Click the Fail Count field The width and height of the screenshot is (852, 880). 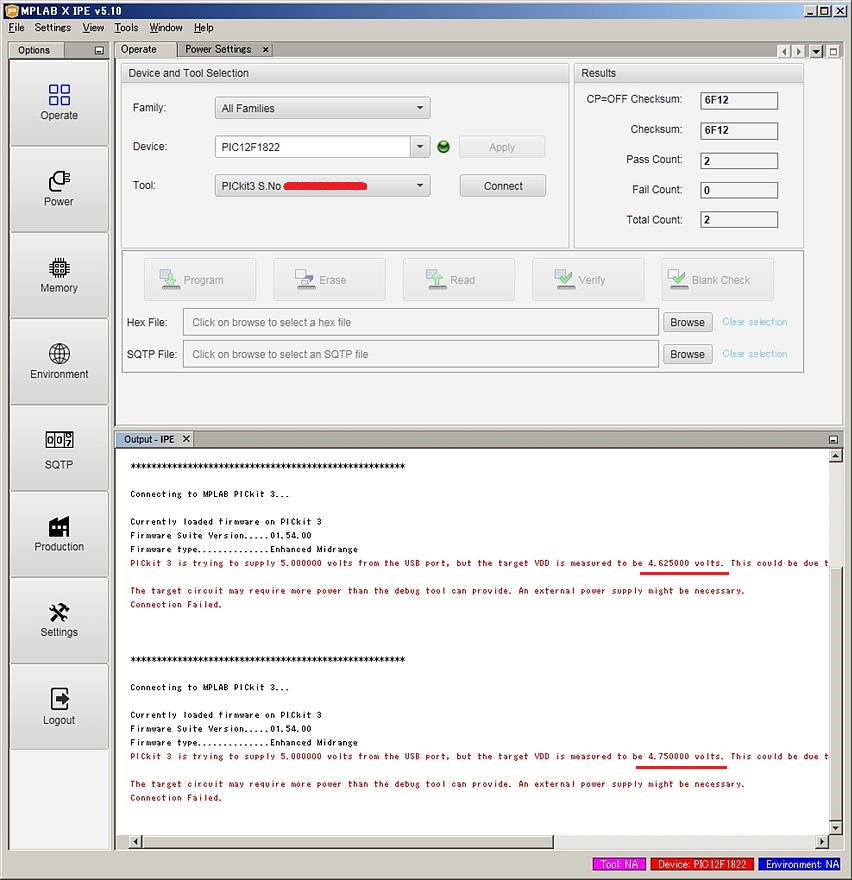point(739,190)
